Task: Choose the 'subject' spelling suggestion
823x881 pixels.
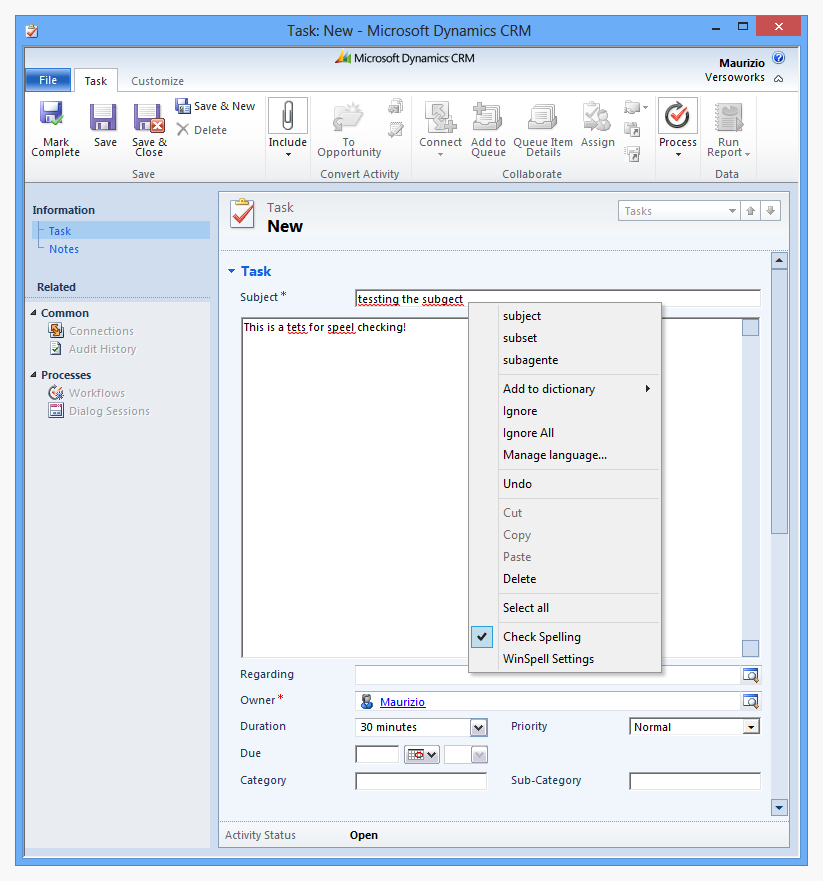Action: pyautogui.click(x=564, y=316)
